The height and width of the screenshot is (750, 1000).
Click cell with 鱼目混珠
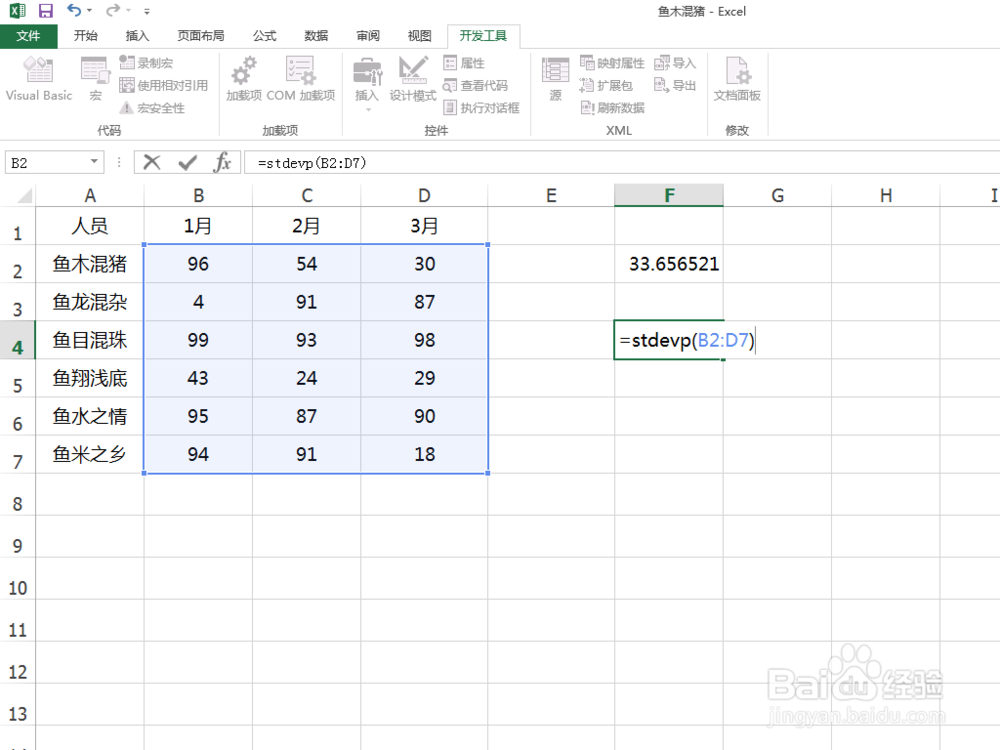pyautogui.click(x=90, y=340)
